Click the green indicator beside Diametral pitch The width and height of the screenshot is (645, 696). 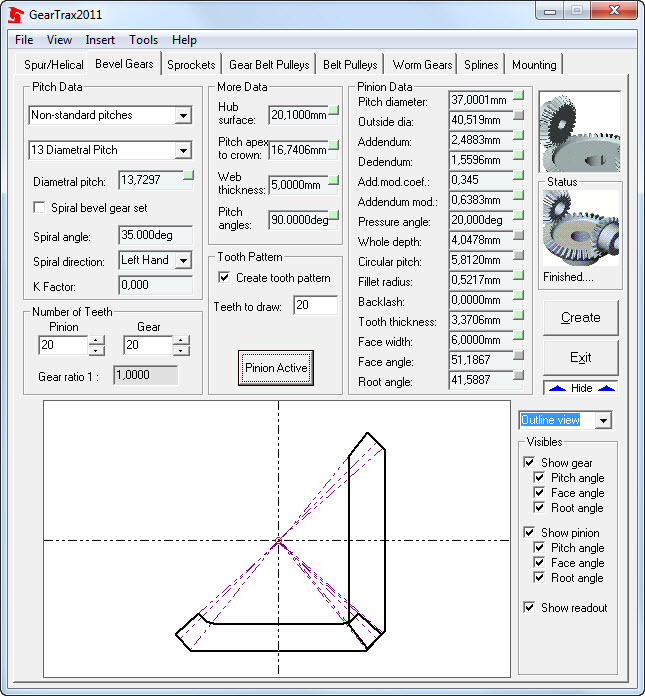(188, 175)
